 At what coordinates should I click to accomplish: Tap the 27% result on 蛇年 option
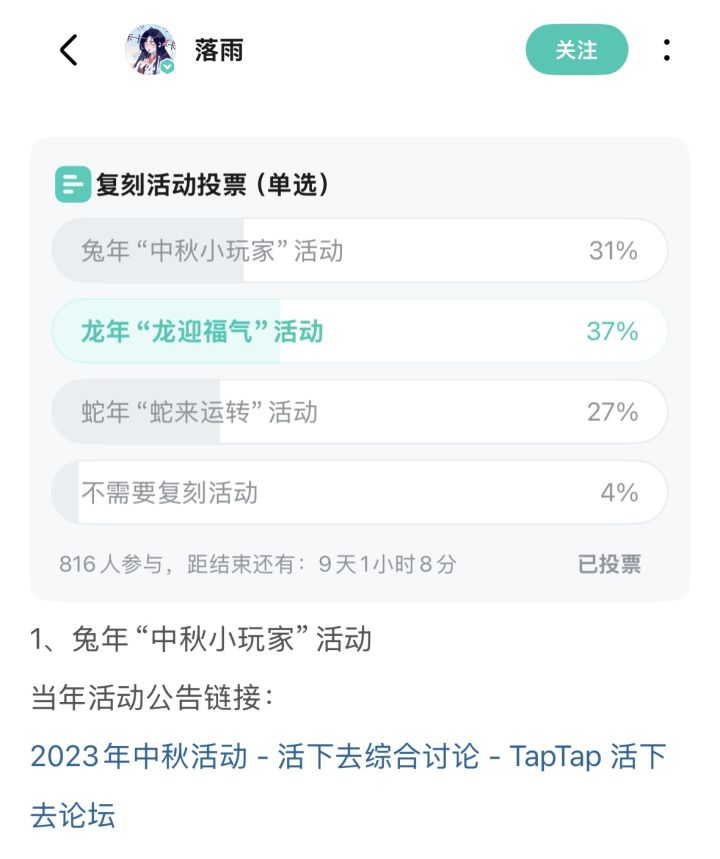click(612, 412)
